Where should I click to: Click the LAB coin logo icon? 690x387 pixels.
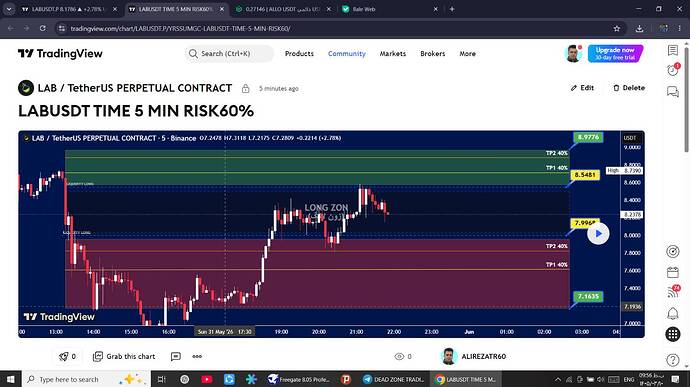pos(26,88)
